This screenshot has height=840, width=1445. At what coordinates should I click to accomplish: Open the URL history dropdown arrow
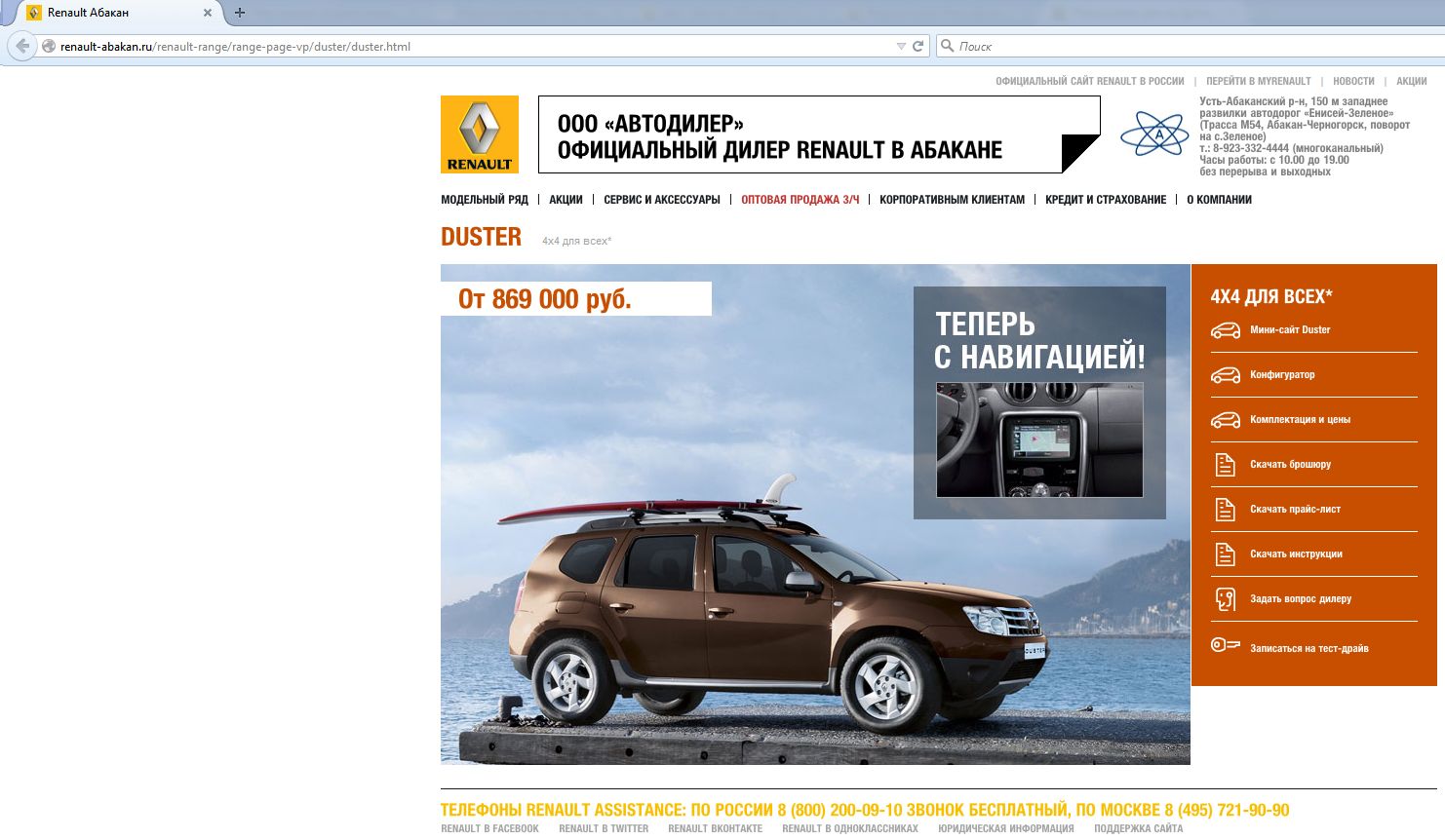click(x=901, y=46)
